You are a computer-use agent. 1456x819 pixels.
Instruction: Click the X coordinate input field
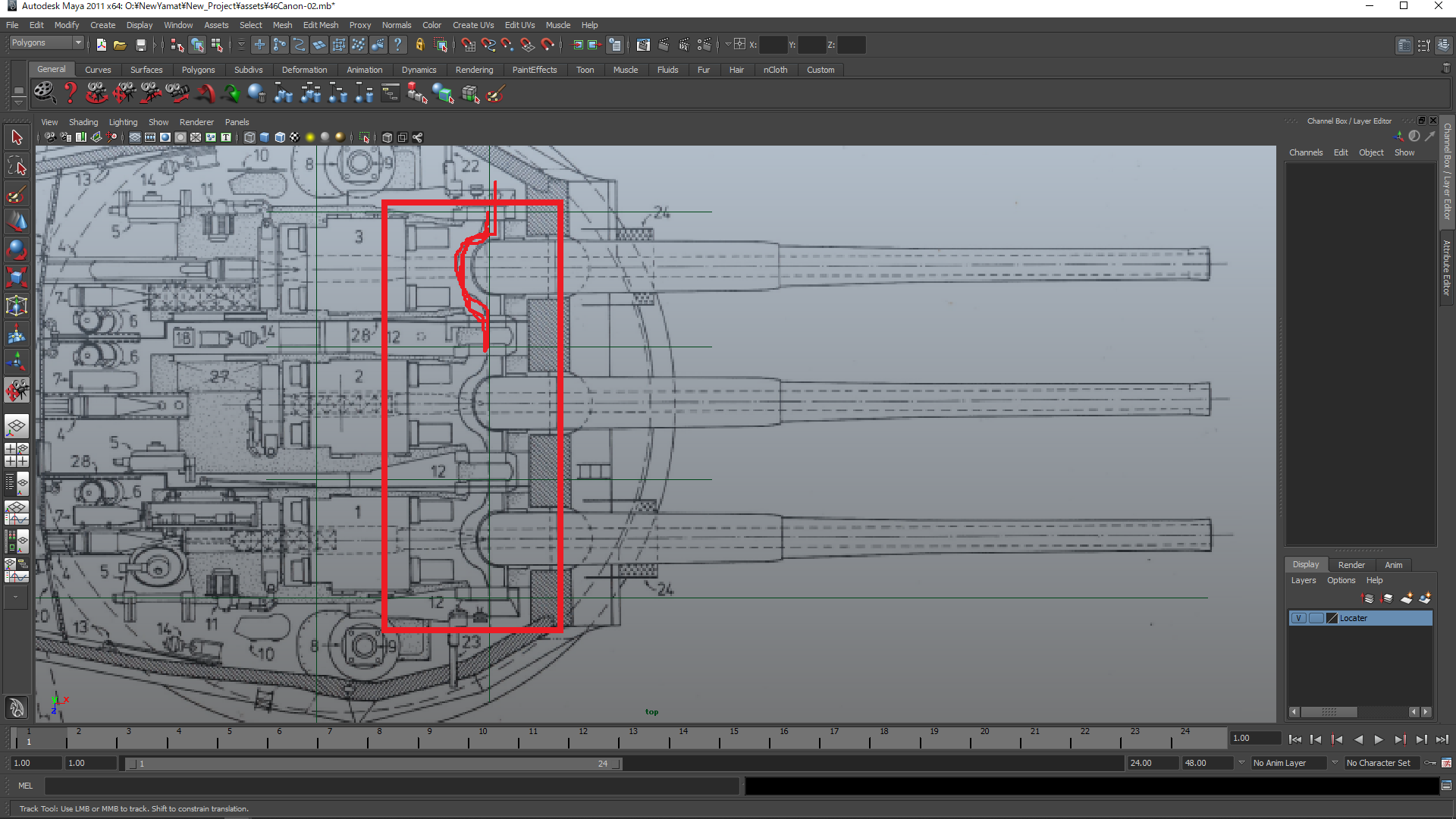pyautogui.click(x=773, y=45)
